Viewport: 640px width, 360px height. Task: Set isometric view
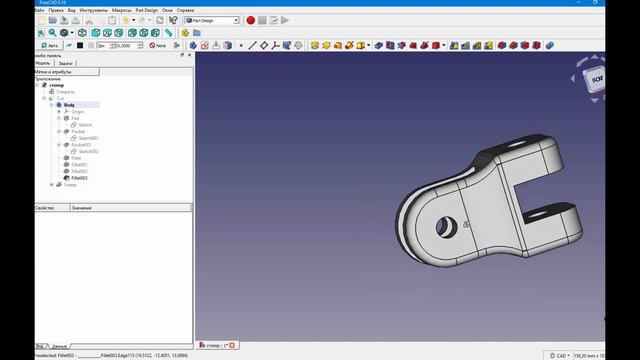(x=82, y=33)
